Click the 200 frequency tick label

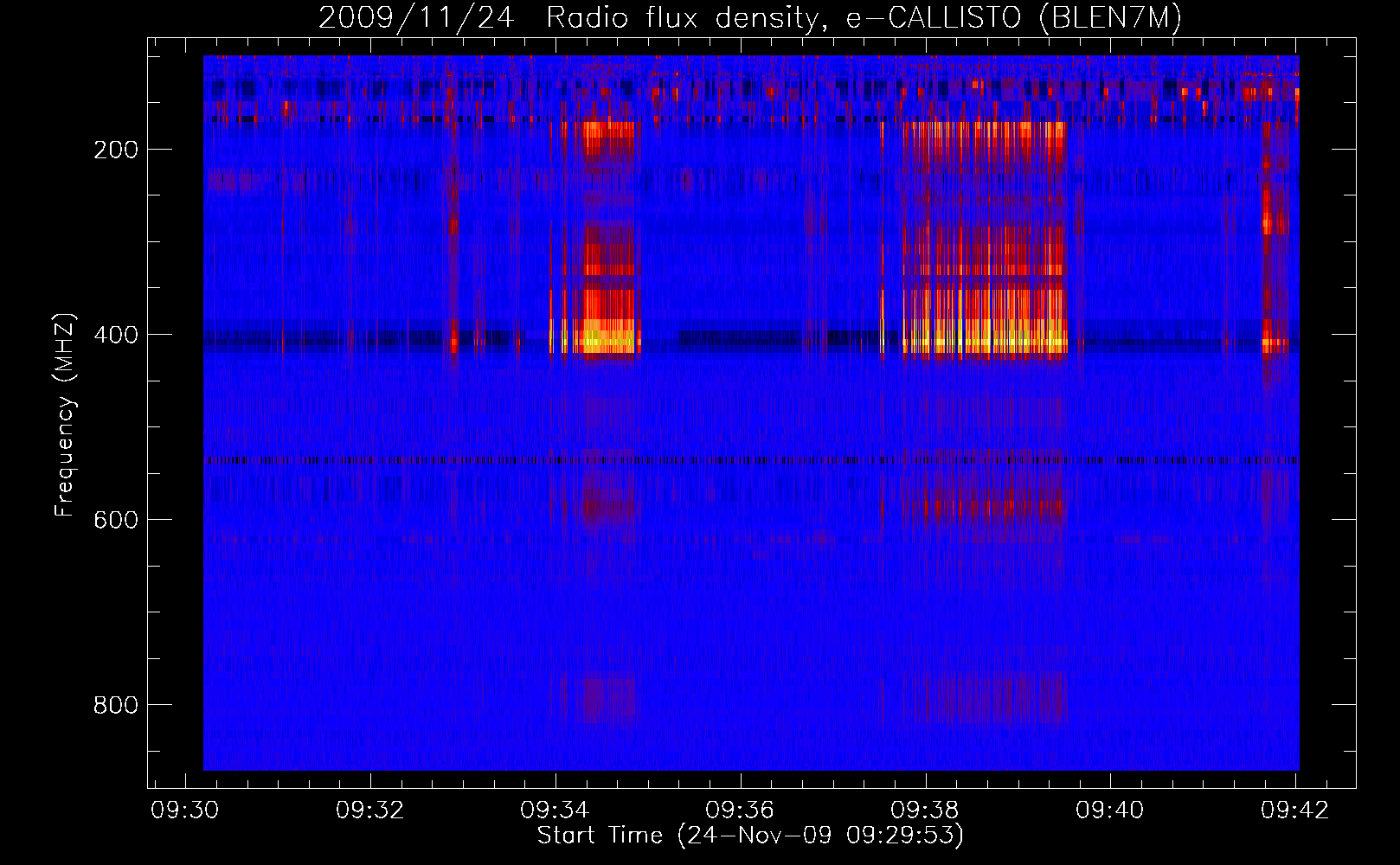pos(116,150)
